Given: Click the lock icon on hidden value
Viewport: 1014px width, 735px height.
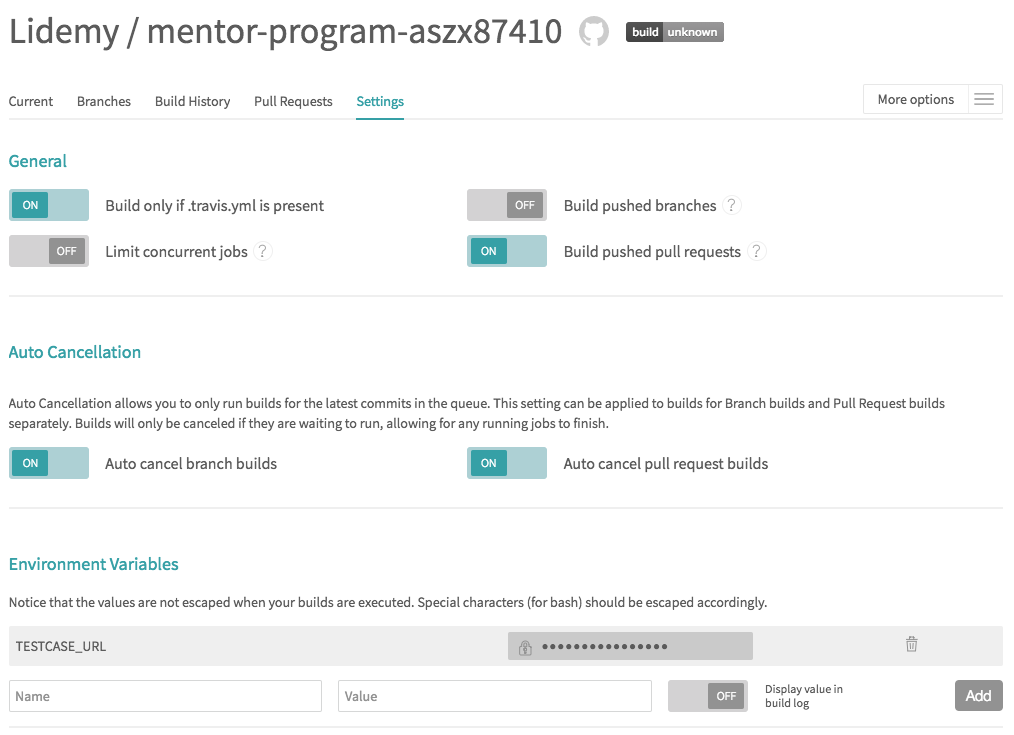Looking at the screenshot, I should pyautogui.click(x=525, y=647).
